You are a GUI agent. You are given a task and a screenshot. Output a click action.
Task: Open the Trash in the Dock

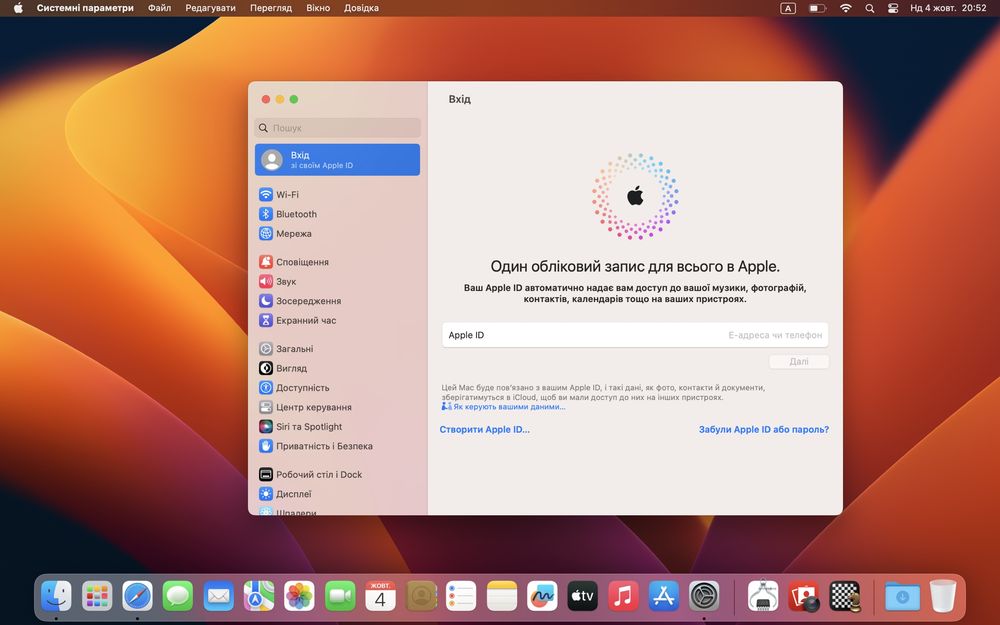click(943, 596)
